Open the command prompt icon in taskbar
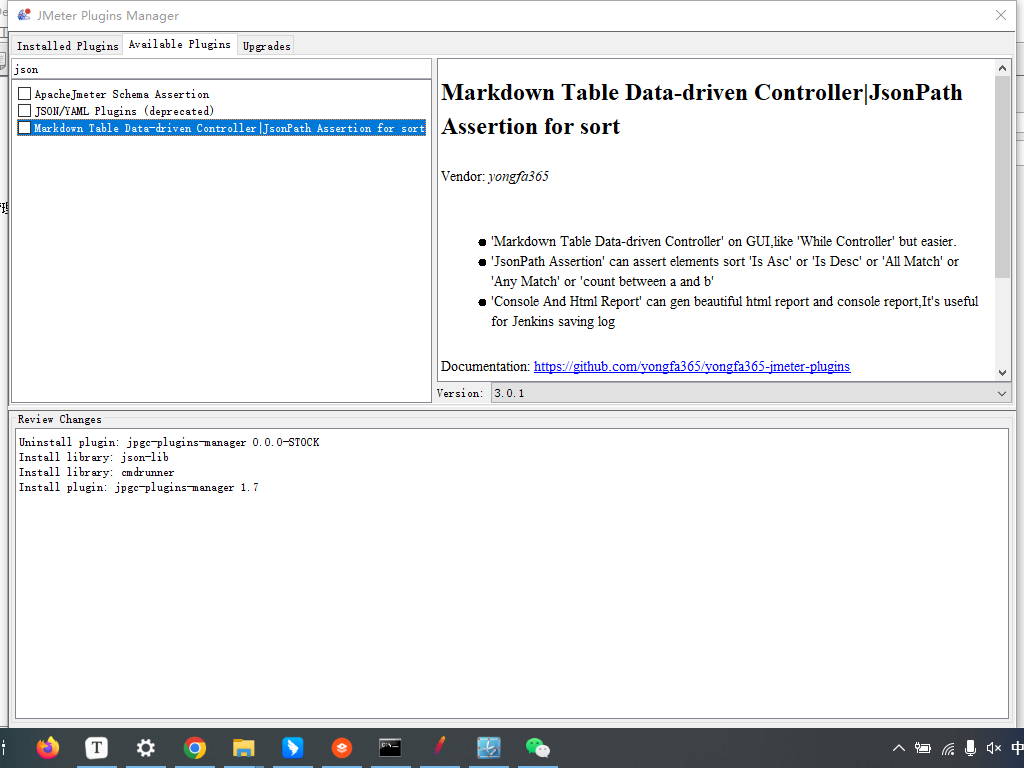The width and height of the screenshot is (1024, 768). [390, 747]
